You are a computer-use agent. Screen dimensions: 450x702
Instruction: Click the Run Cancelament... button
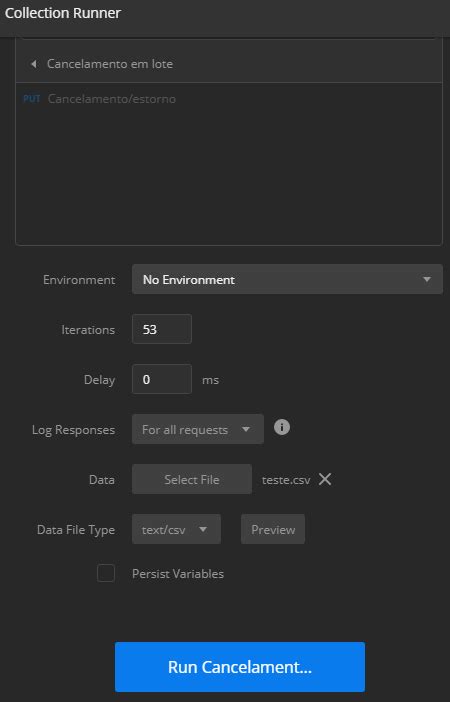[240, 667]
